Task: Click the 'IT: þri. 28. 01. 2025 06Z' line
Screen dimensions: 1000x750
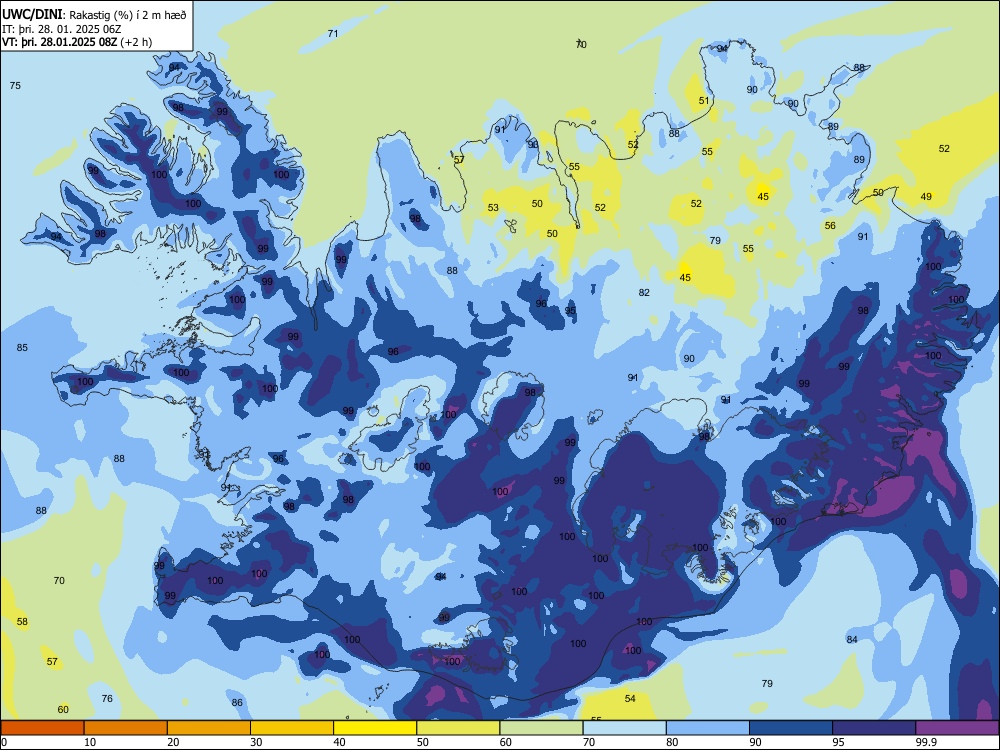Action: pos(62,29)
